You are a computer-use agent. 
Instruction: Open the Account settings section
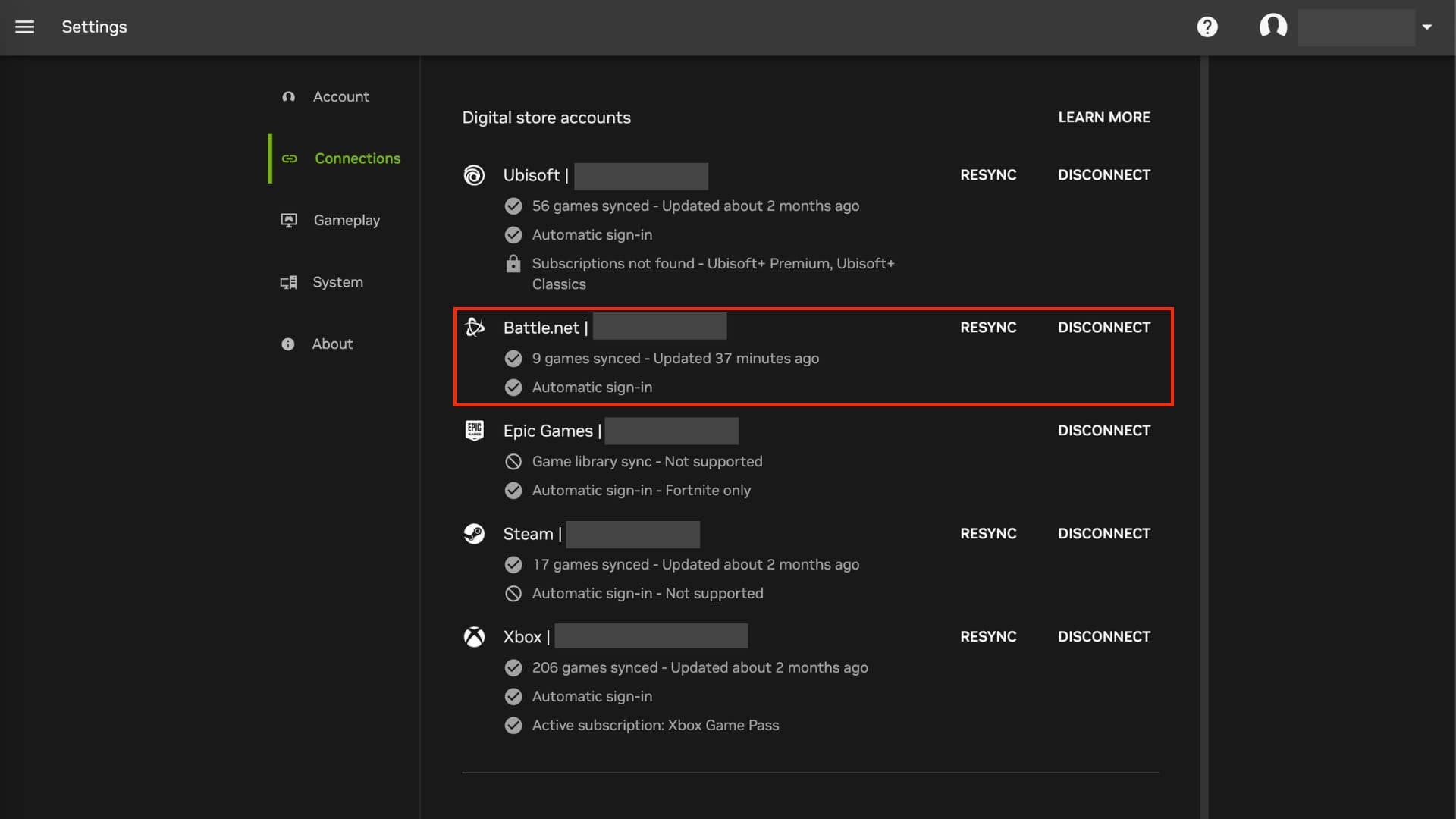340,97
